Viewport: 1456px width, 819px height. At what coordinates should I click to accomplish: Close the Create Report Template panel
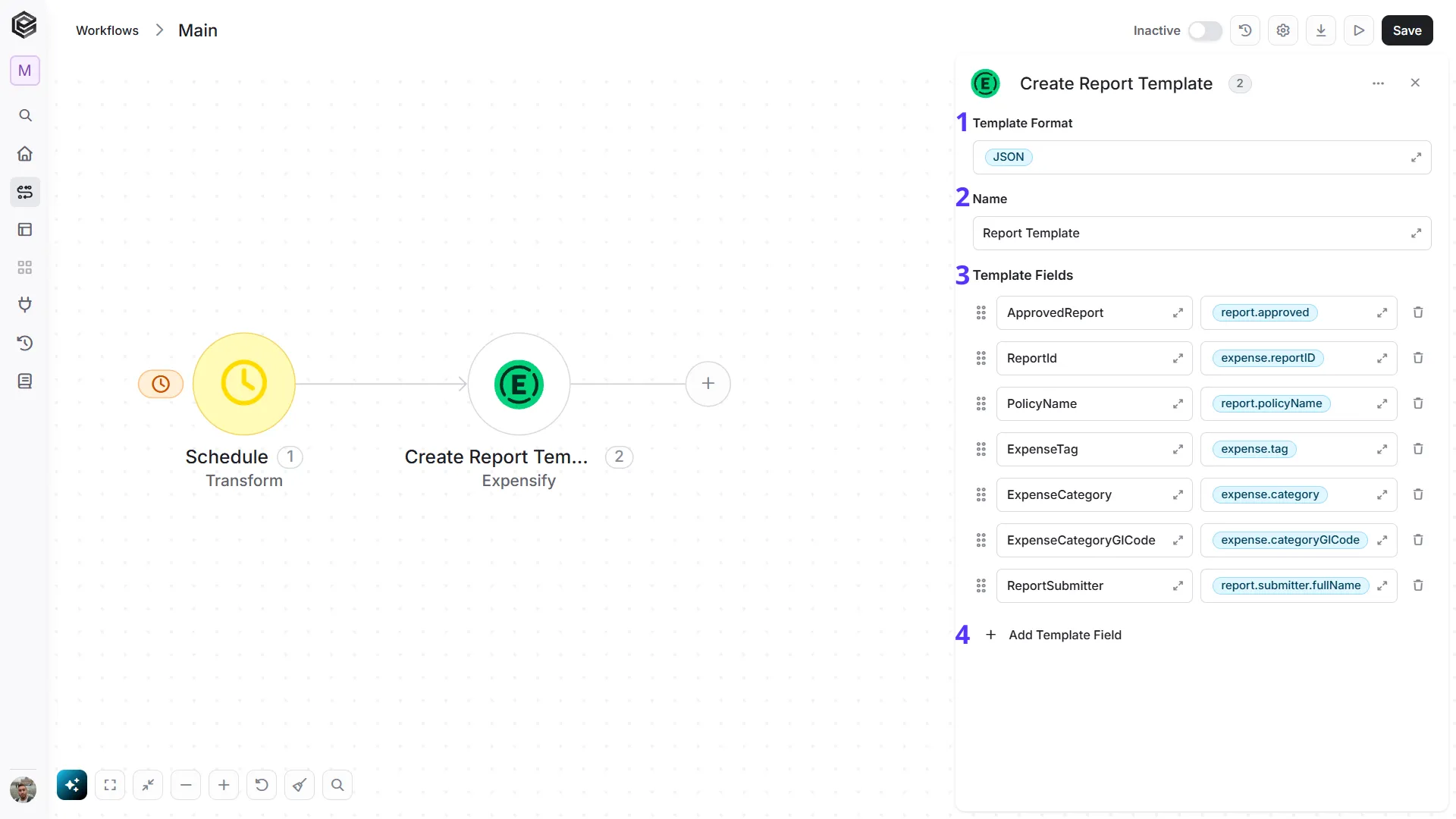[x=1415, y=83]
